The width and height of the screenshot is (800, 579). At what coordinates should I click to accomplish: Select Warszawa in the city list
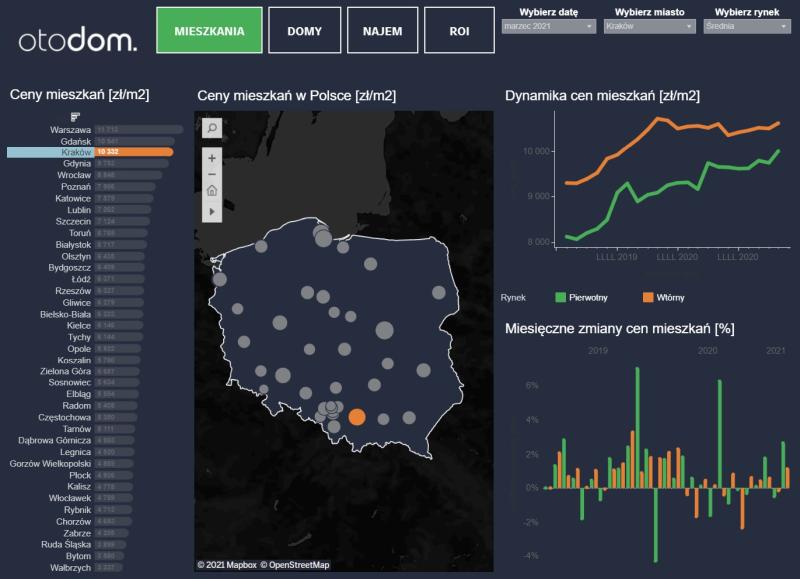tap(70, 130)
